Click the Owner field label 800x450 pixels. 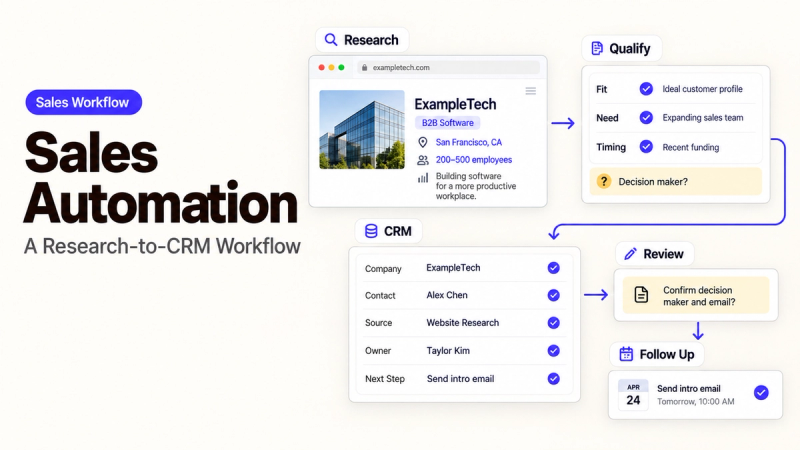[378, 351]
